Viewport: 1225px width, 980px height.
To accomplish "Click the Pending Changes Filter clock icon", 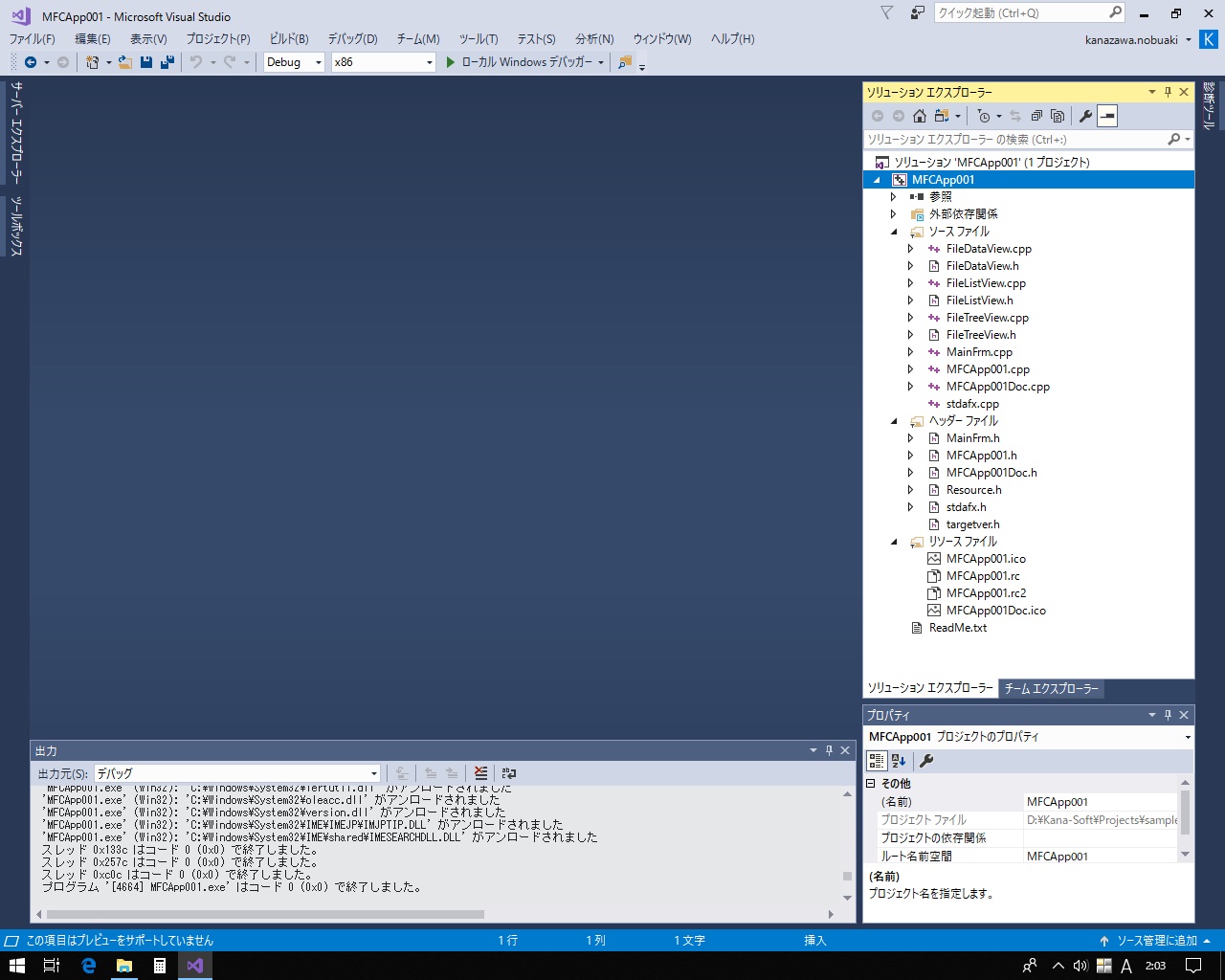I will point(984,116).
